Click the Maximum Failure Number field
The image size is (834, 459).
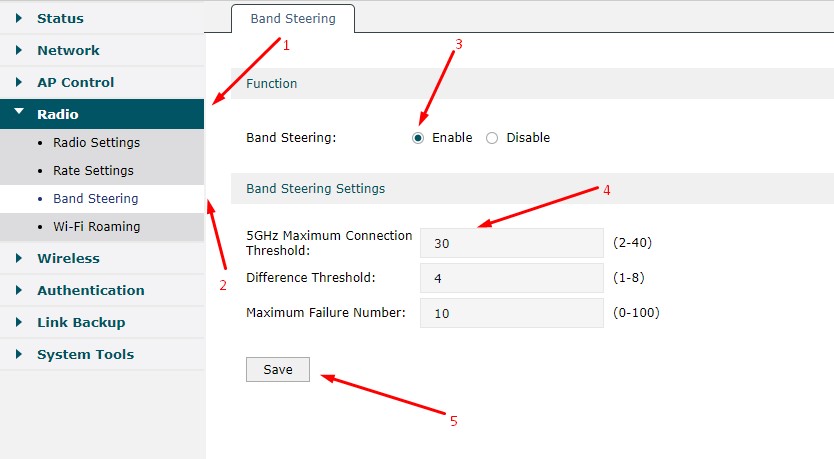(511, 313)
